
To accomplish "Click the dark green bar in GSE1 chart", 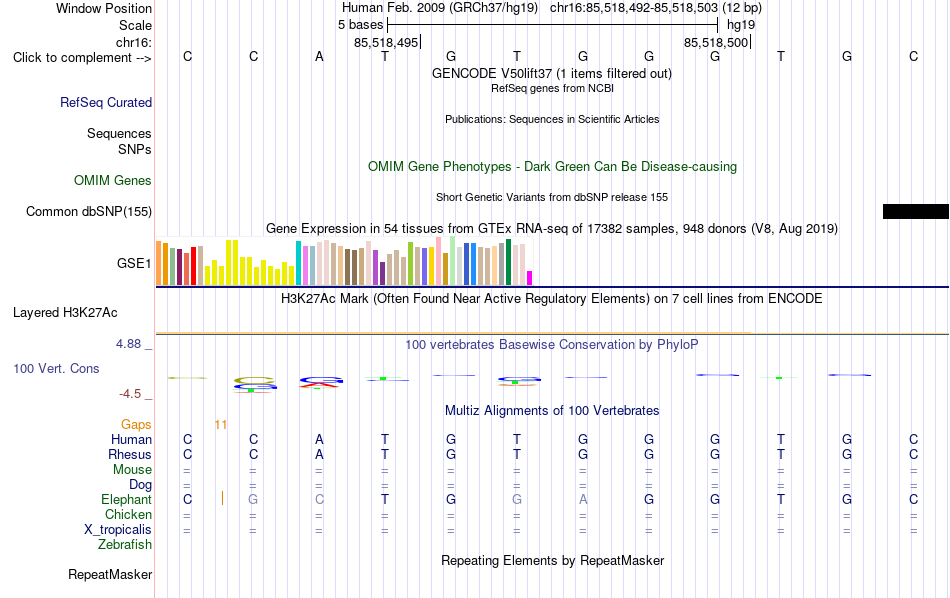I will [x=508, y=262].
